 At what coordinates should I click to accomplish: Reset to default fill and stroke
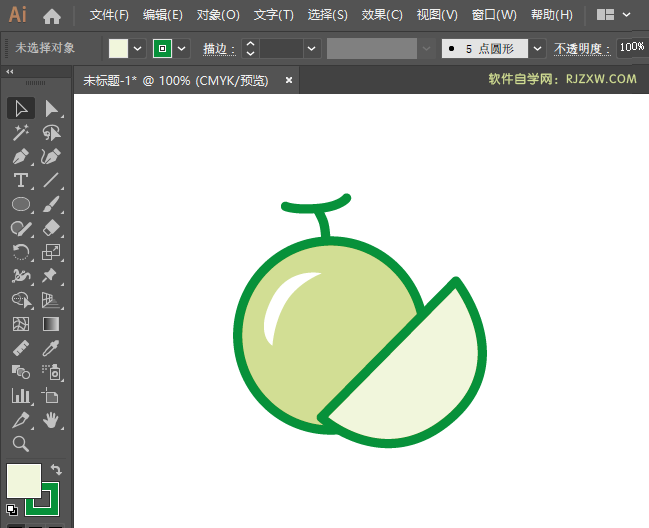click(x=11, y=508)
